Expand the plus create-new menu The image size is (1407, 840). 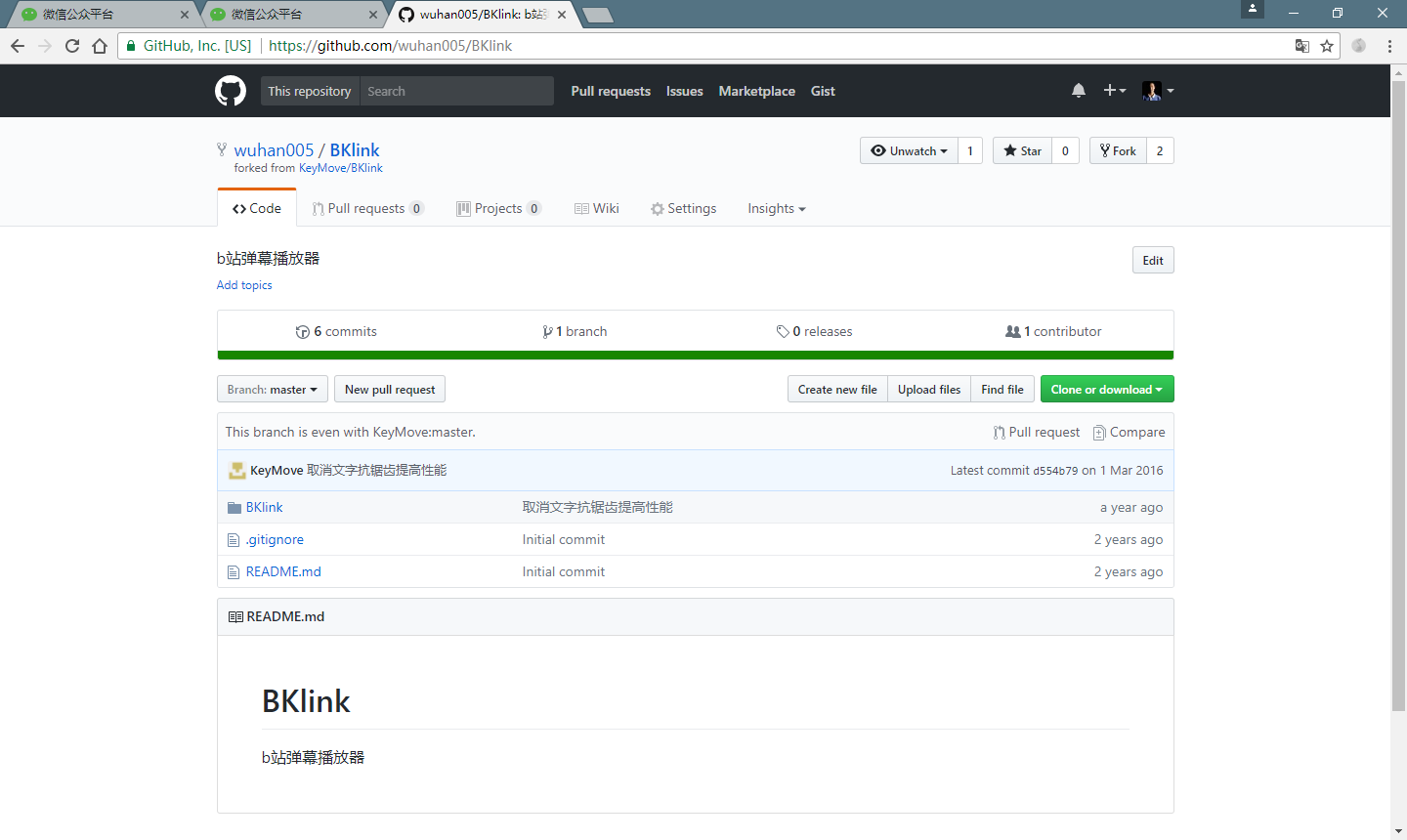(x=1114, y=91)
